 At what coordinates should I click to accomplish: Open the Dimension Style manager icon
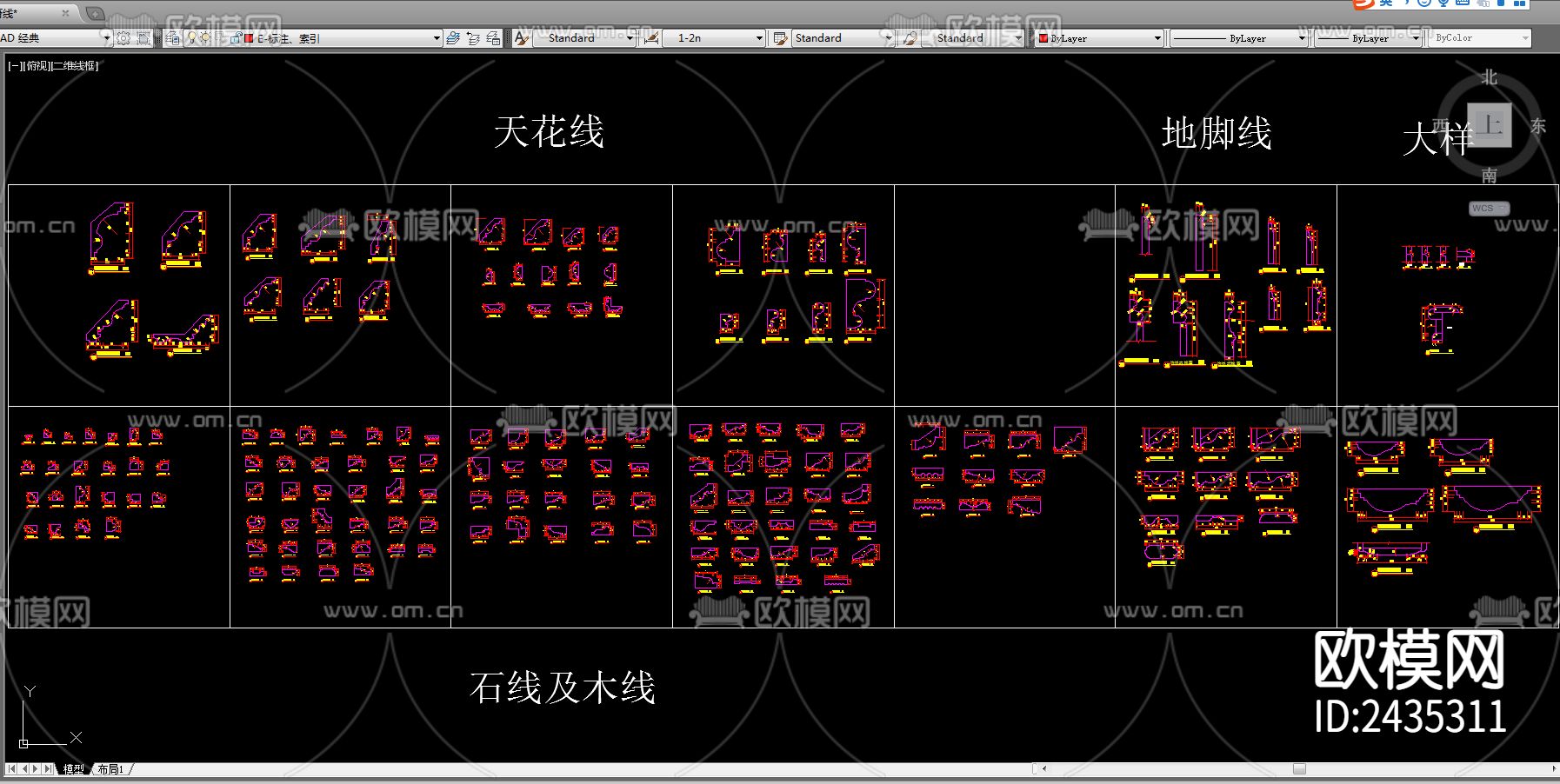[650, 38]
